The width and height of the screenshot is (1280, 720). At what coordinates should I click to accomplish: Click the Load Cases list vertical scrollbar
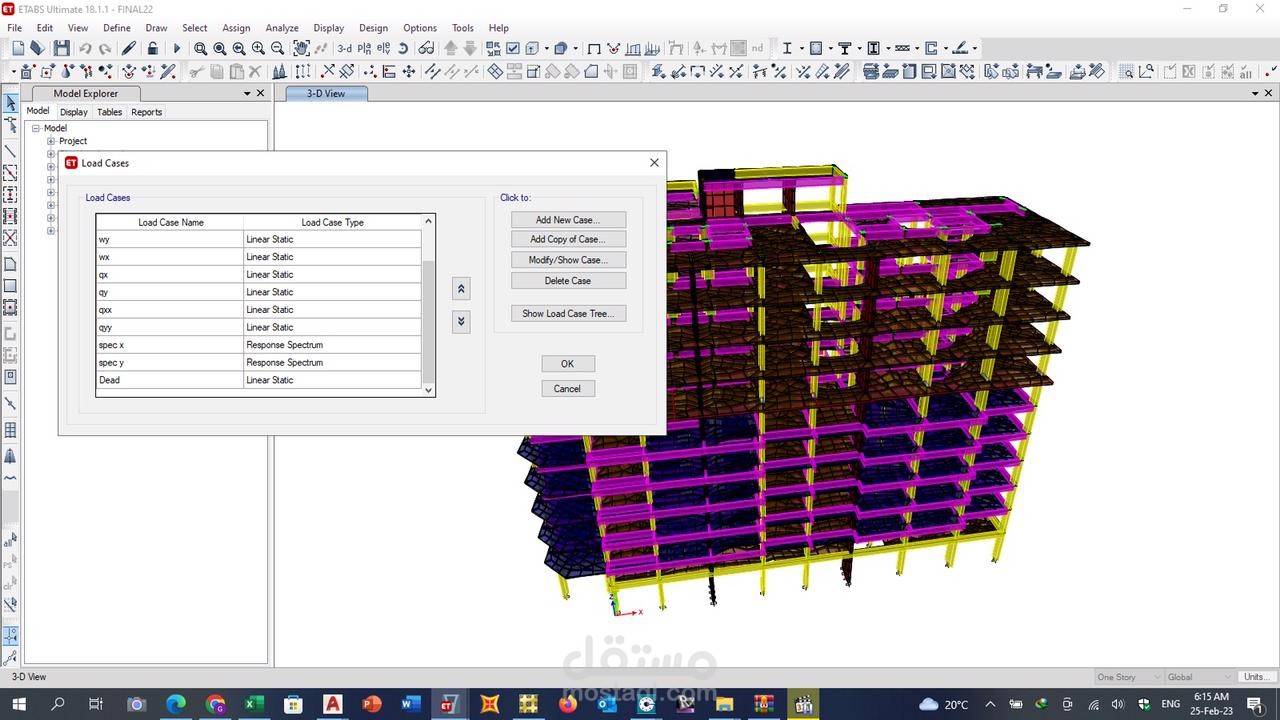click(x=429, y=320)
